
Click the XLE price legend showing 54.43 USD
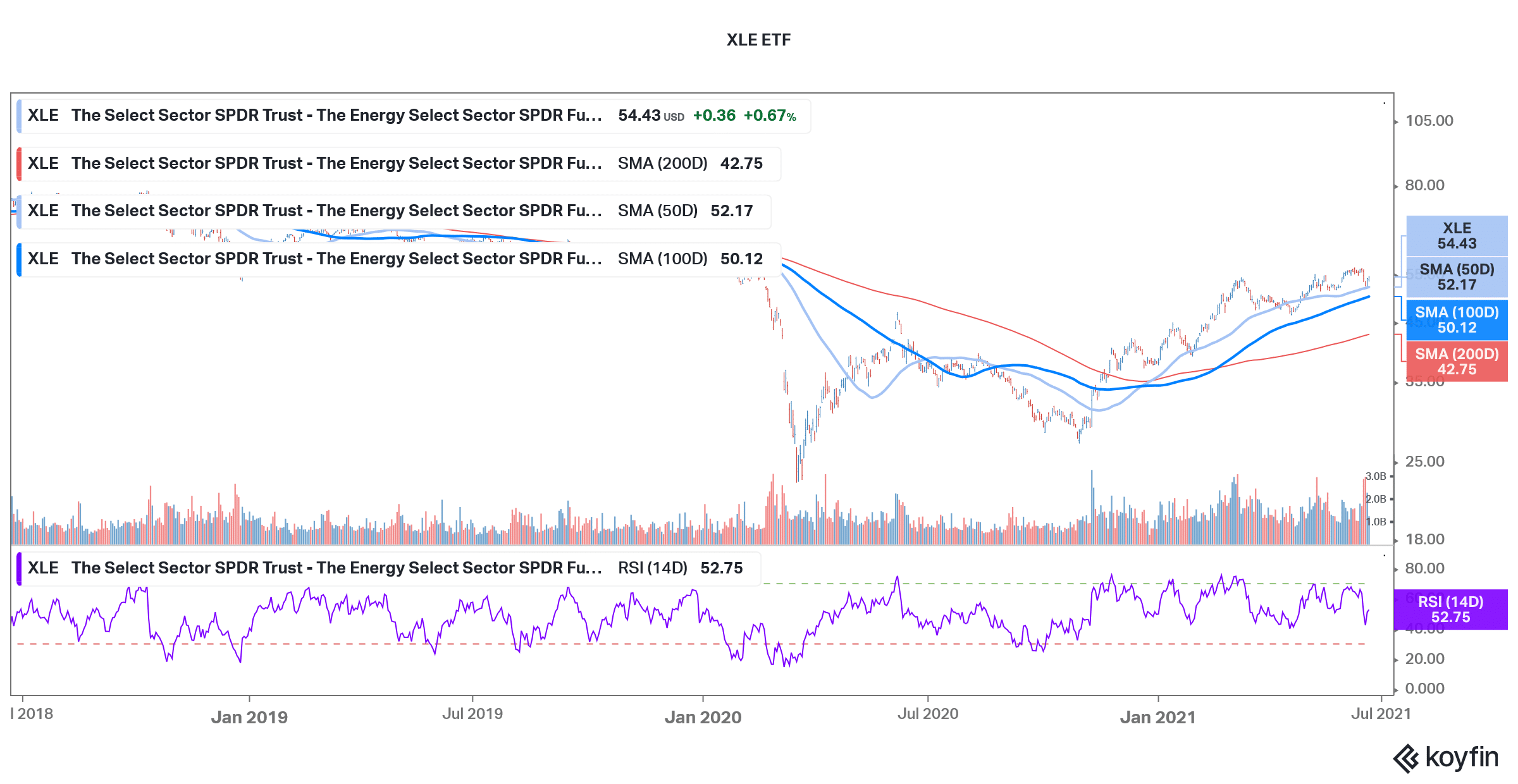(x=414, y=116)
